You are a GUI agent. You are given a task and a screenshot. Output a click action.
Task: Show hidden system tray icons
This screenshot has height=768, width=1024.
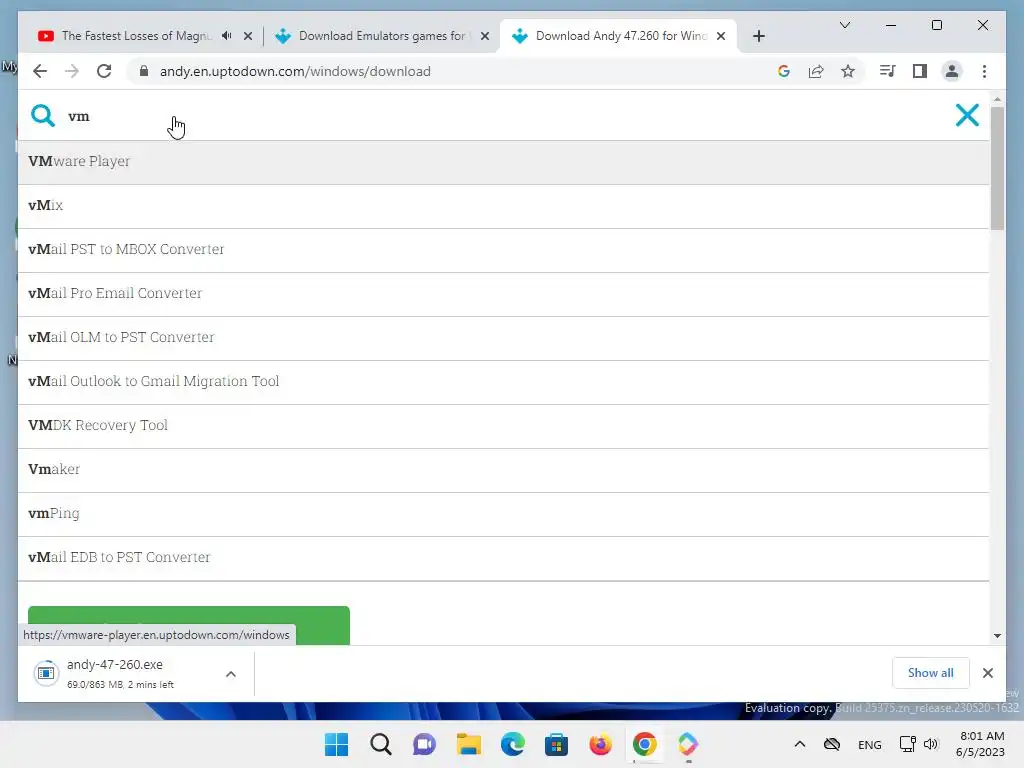[x=799, y=744]
